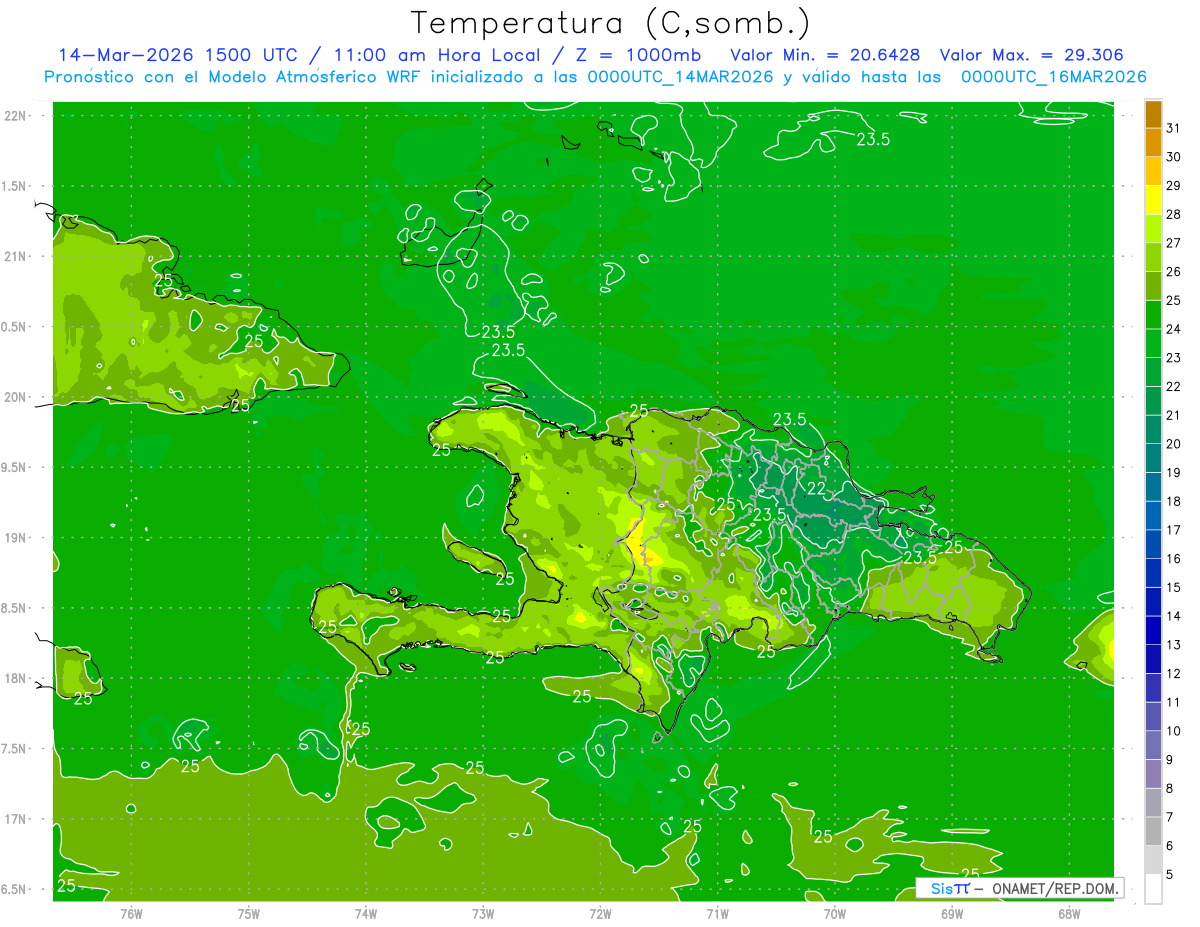Click the "69W" longitude axis label
Image resolution: width=1200 pixels, height=927 pixels.
(x=952, y=913)
